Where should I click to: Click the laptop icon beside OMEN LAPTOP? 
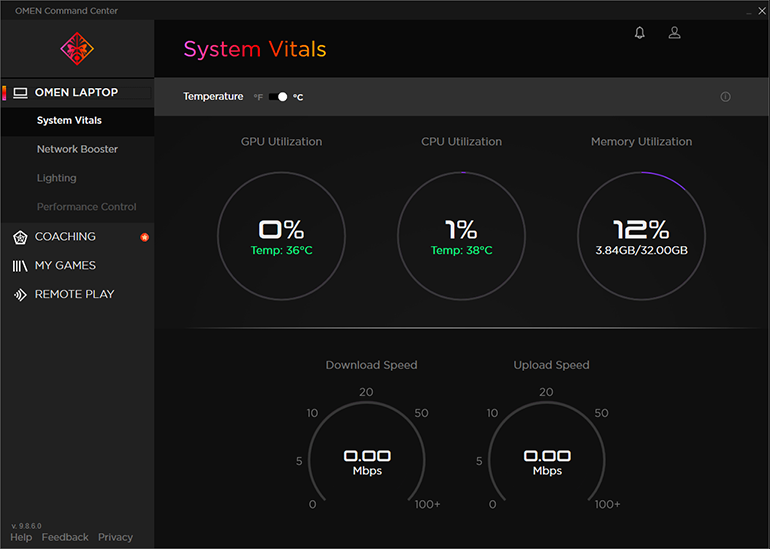click(x=20, y=93)
